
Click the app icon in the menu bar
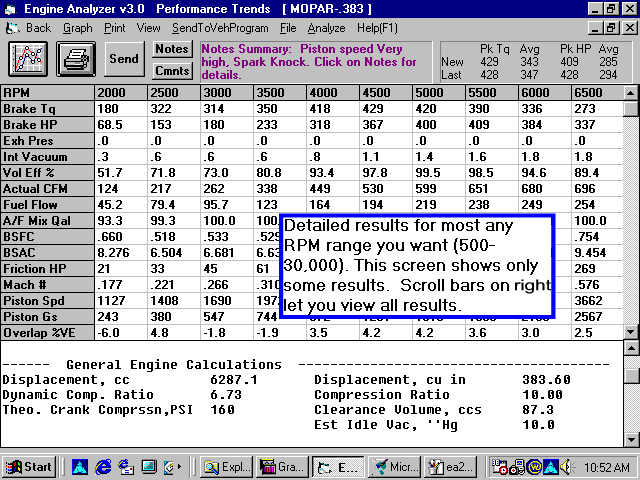(12, 28)
